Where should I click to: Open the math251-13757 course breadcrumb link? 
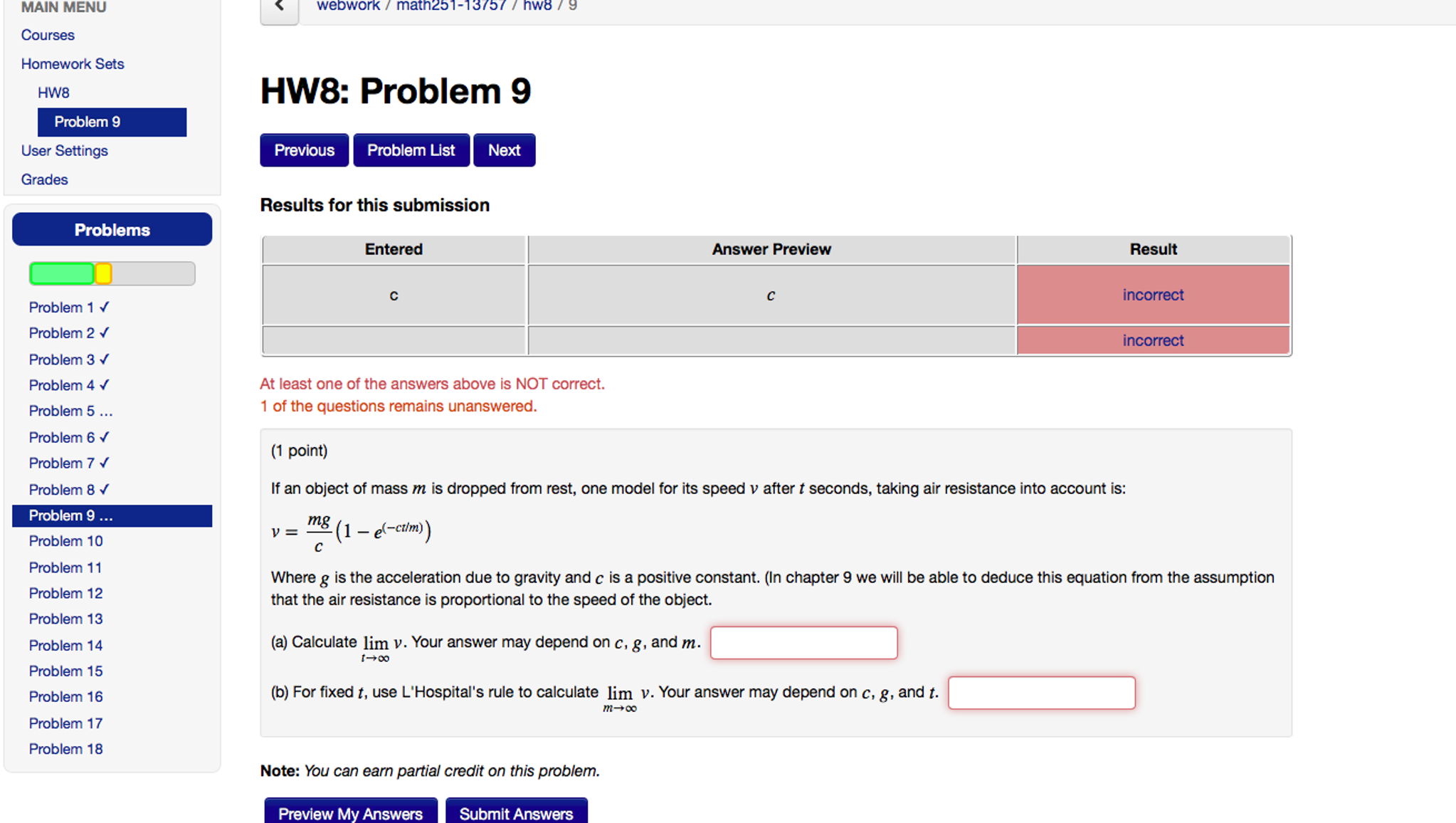click(450, 6)
